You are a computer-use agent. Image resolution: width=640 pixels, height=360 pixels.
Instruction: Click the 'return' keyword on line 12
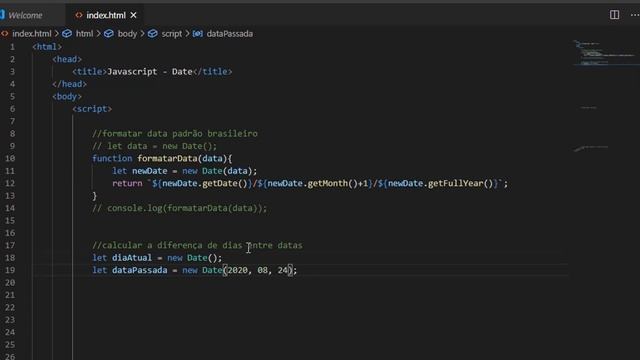pos(127,183)
